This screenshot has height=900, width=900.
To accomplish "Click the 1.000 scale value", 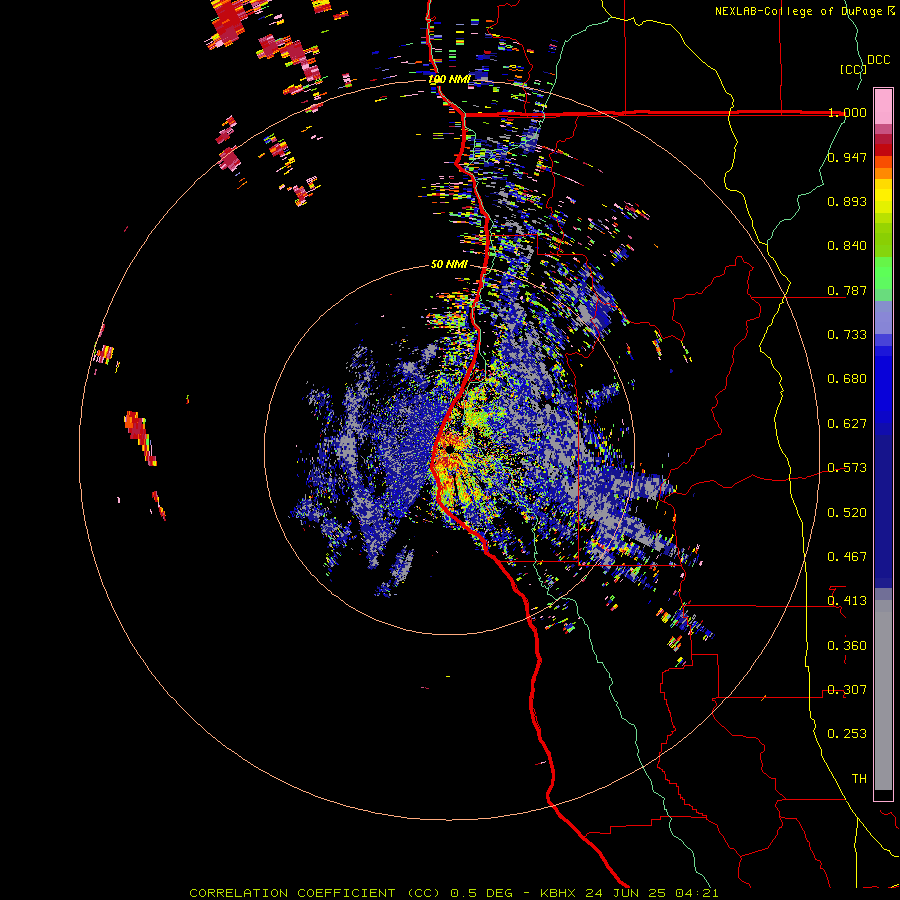I will 847,112.
